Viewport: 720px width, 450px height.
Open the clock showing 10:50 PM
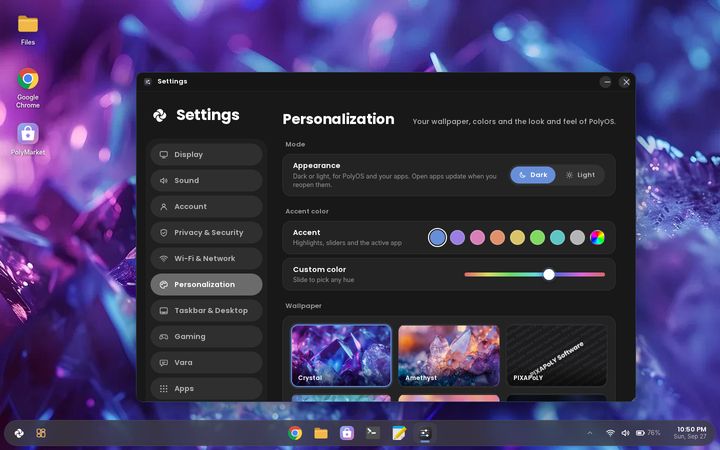point(690,433)
